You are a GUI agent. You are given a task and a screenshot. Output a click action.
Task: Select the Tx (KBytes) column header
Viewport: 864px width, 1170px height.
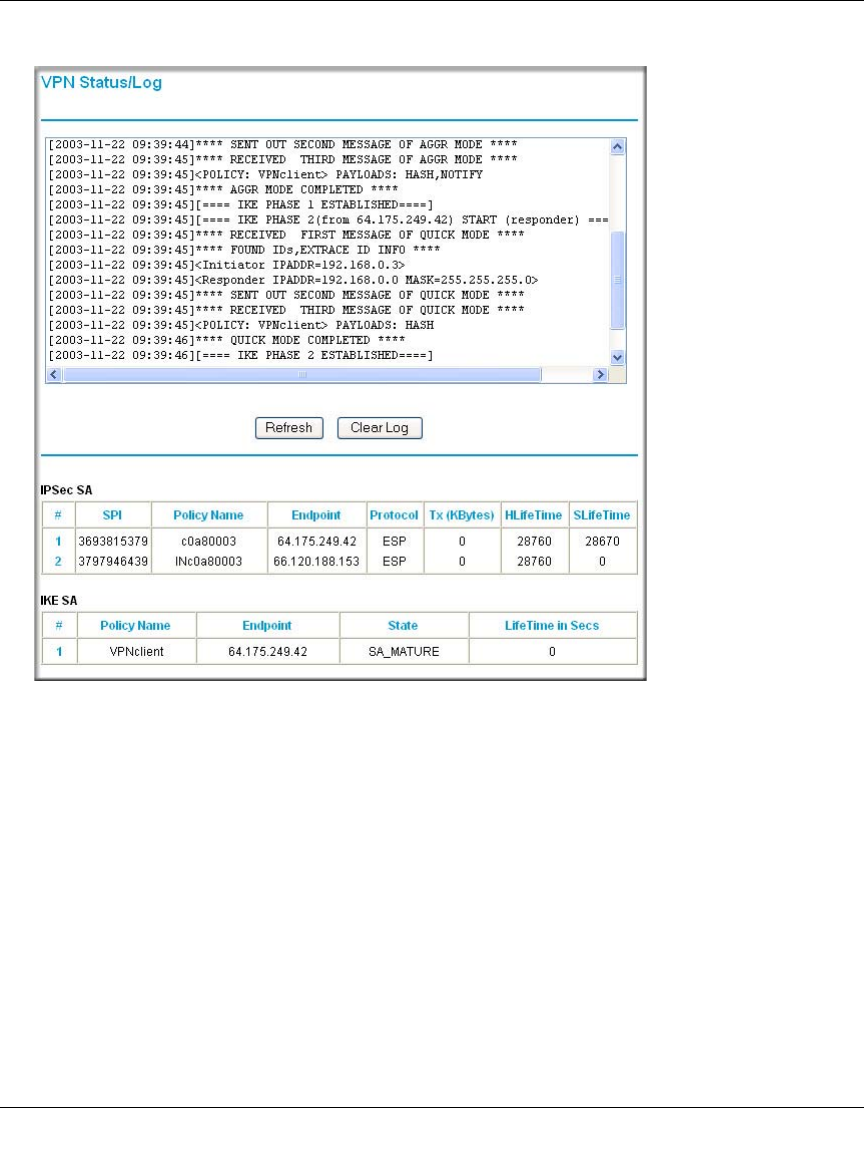[462, 515]
